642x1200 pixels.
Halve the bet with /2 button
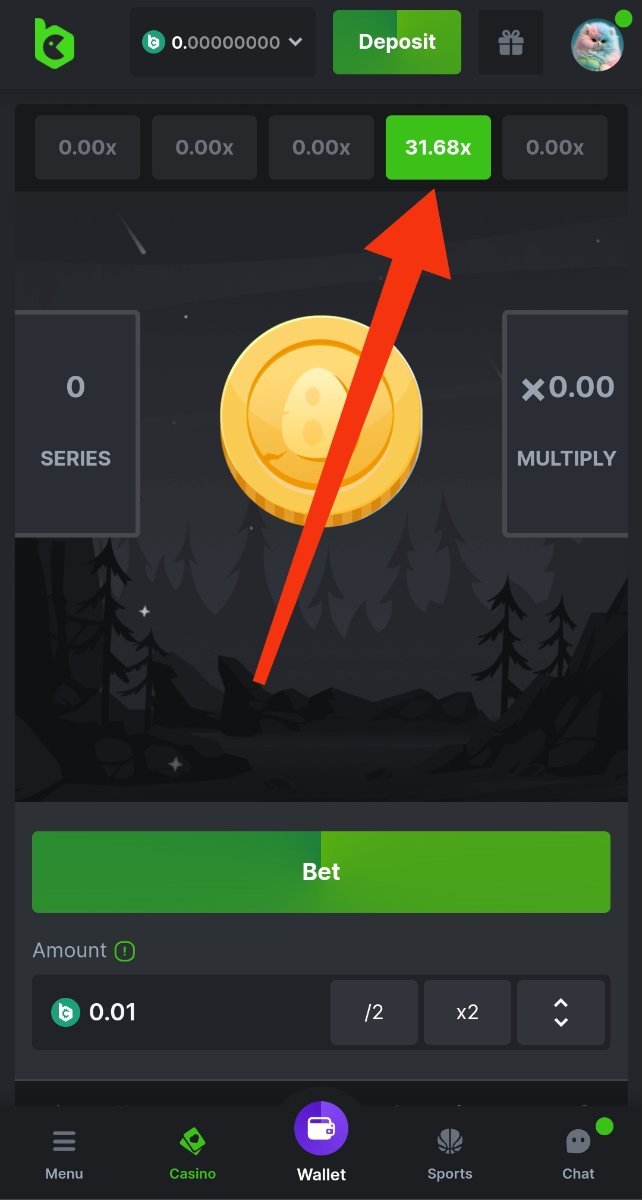tap(374, 1013)
